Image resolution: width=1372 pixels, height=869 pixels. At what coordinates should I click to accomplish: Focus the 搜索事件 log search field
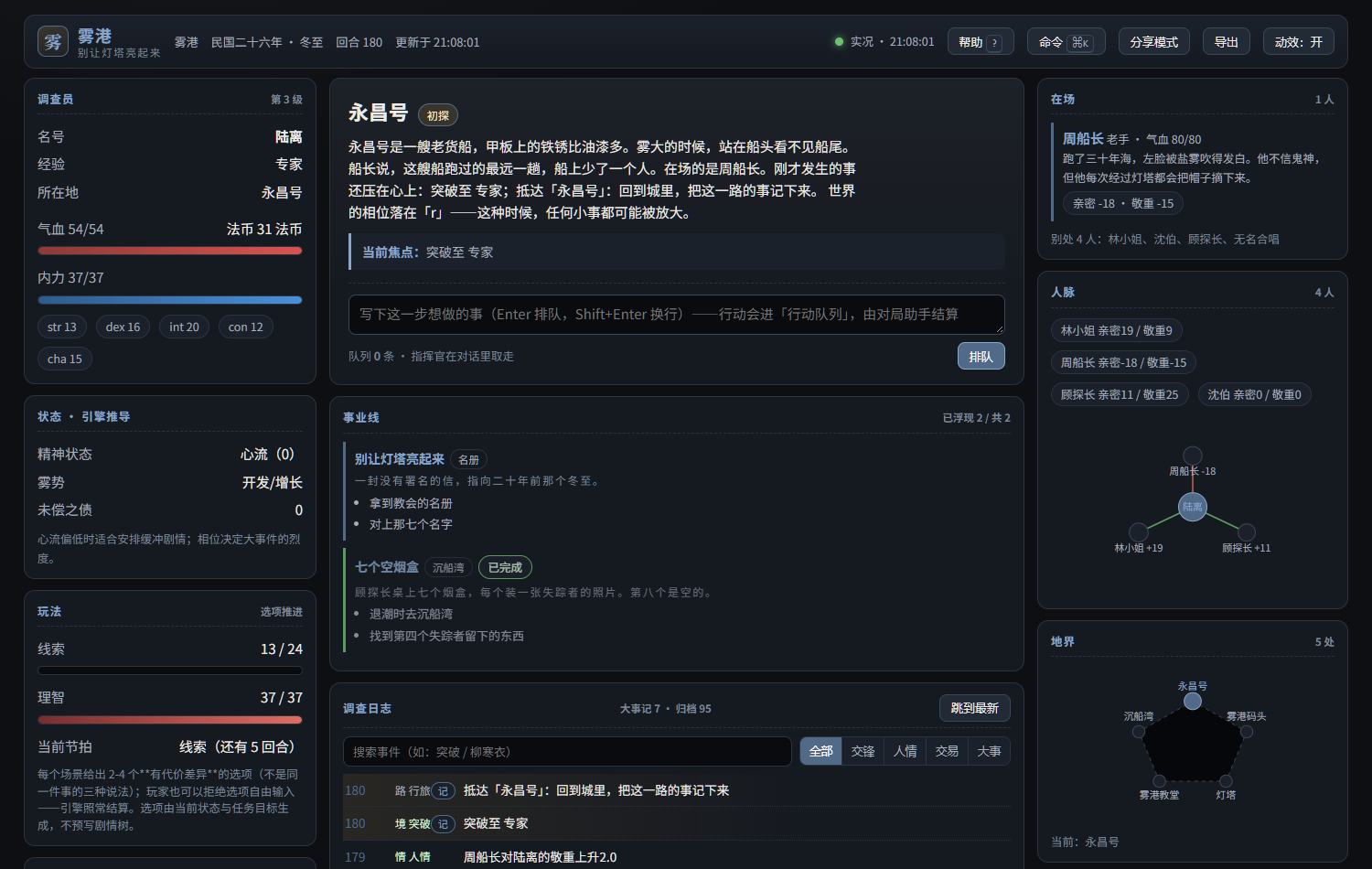coord(567,751)
